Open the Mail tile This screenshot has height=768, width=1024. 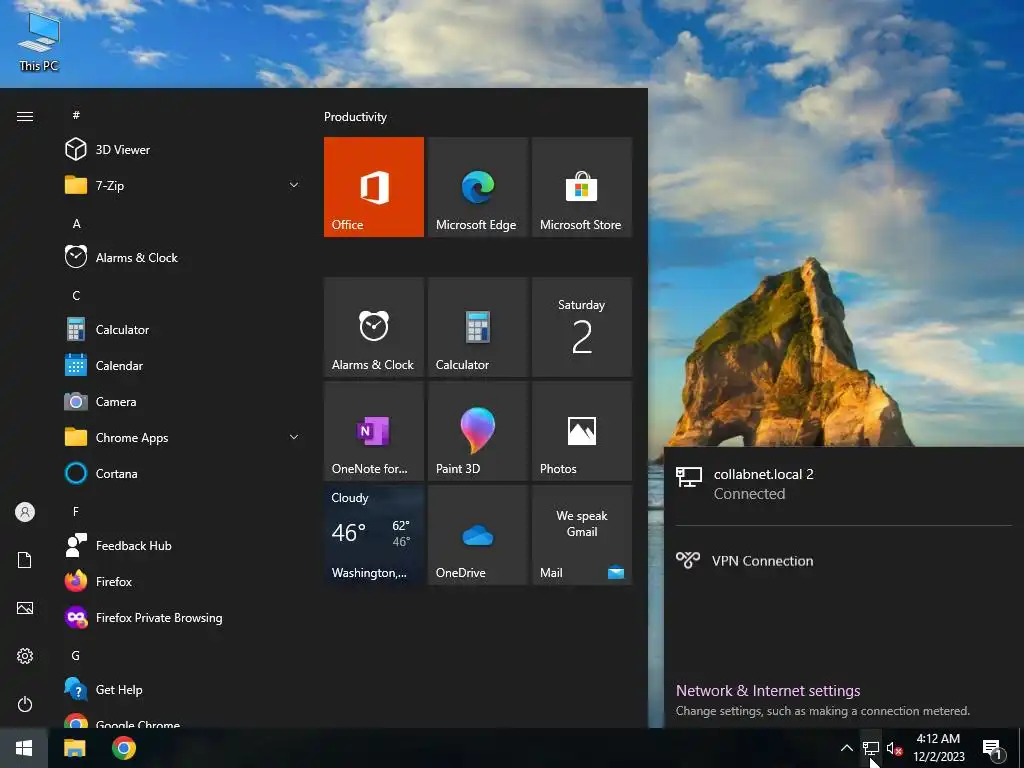pos(582,535)
